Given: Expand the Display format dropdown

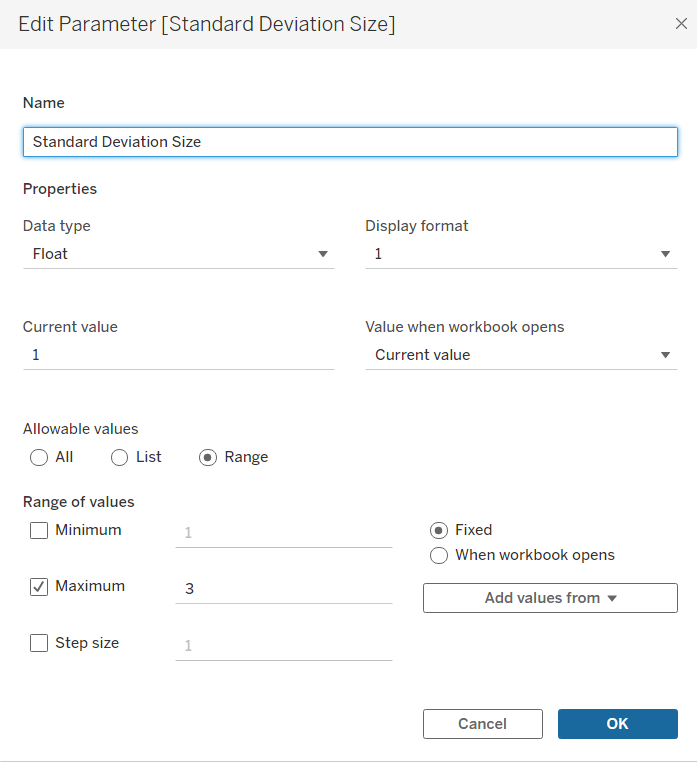Looking at the screenshot, I should click(x=520, y=254).
